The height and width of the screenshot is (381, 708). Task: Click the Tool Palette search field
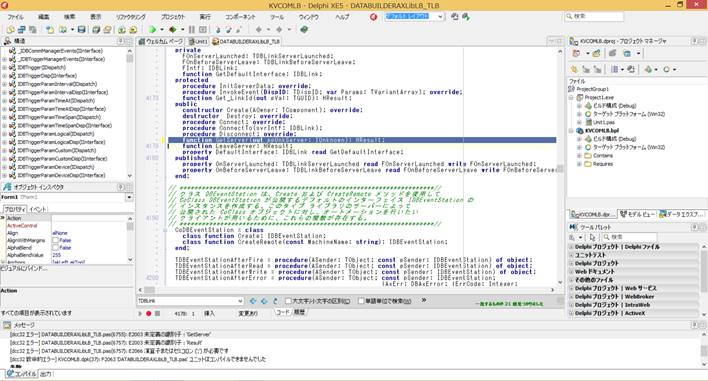point(629,237)
